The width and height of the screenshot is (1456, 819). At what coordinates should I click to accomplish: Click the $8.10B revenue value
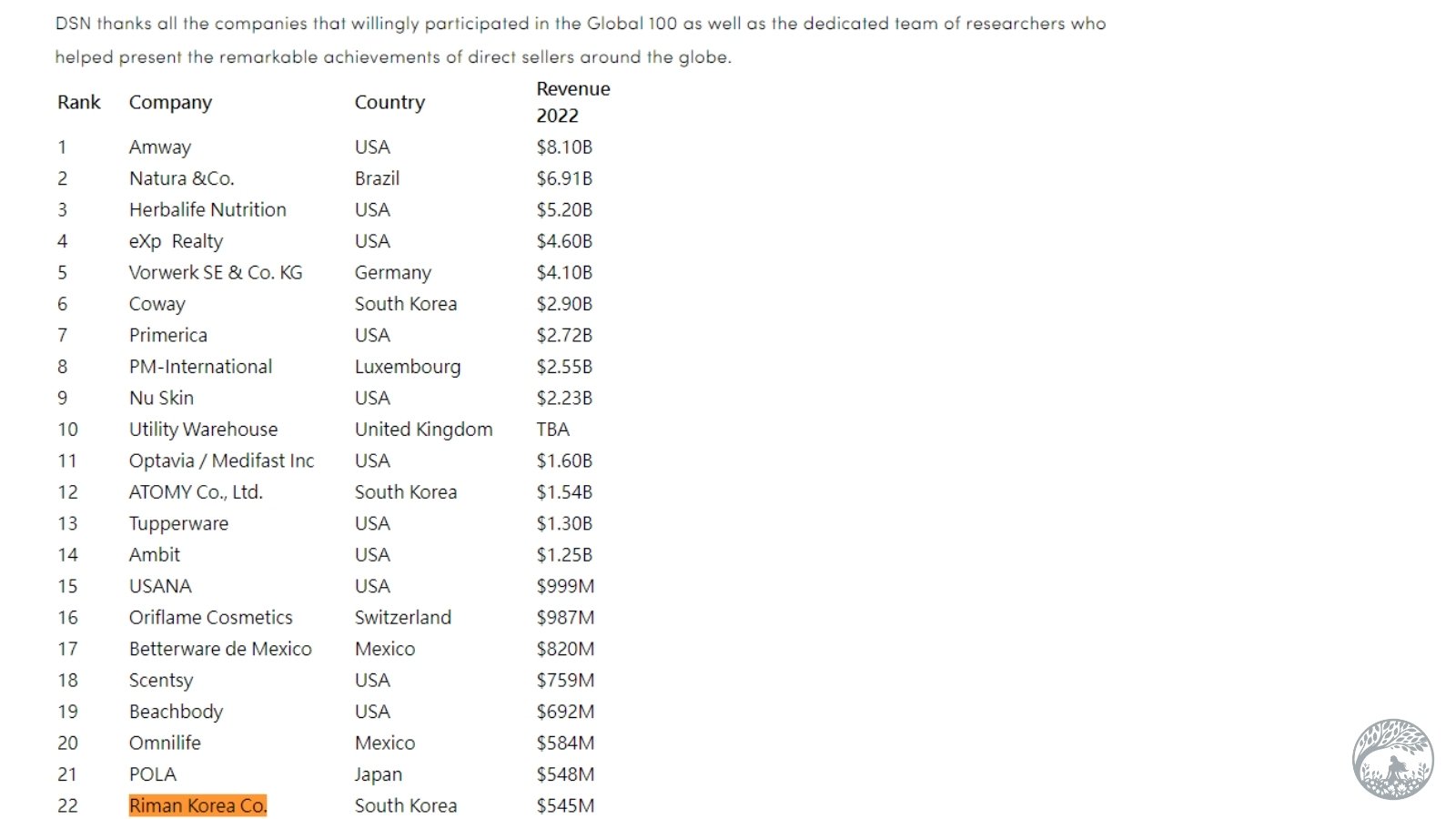point(564,147)
